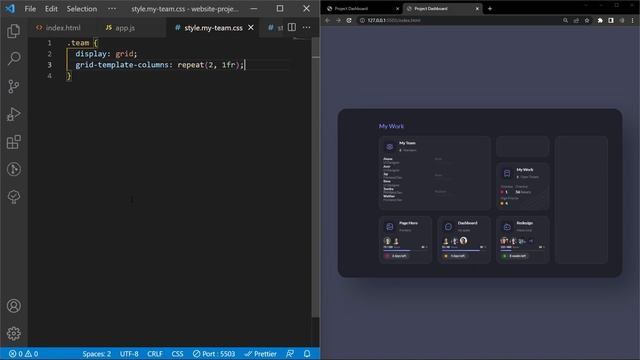Click the Git Graph circle icon in activity bar

coord(13,169)
